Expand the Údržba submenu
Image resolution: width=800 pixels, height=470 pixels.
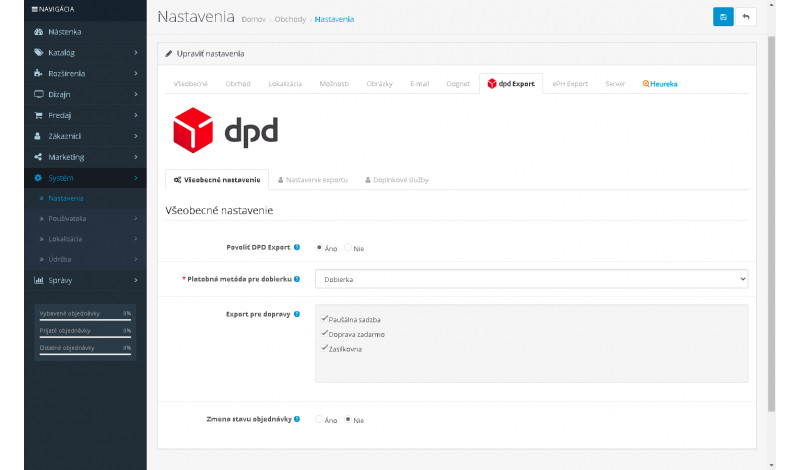tap(136, 259)
